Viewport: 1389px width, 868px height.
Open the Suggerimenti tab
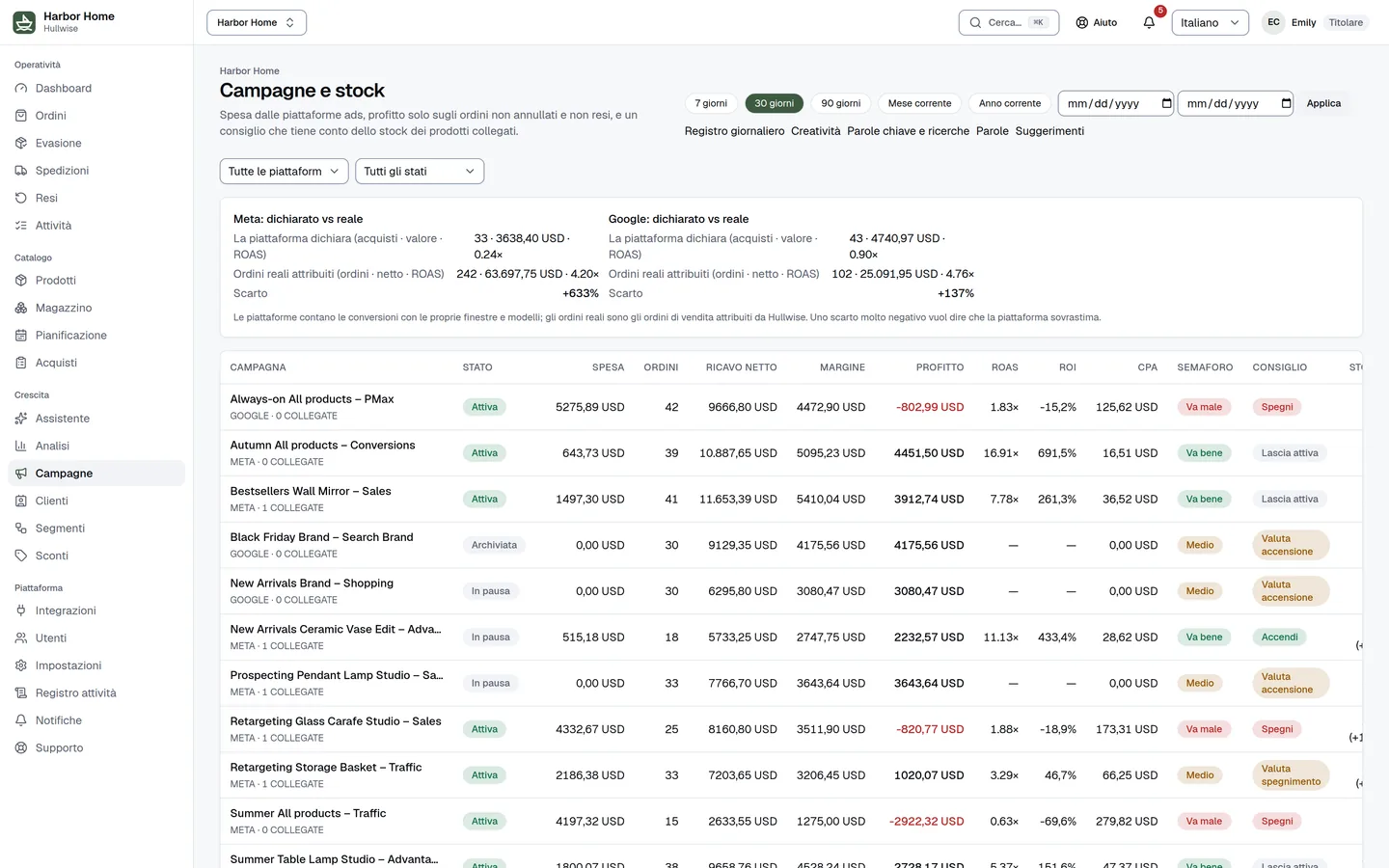coord(1049,131)
